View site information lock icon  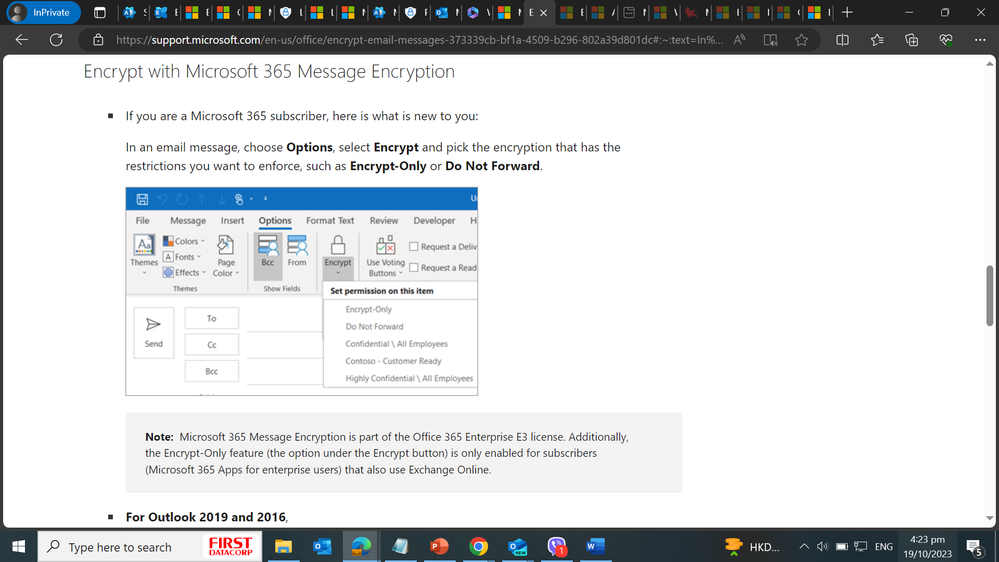pyautogui.click(x=98, y=40)
